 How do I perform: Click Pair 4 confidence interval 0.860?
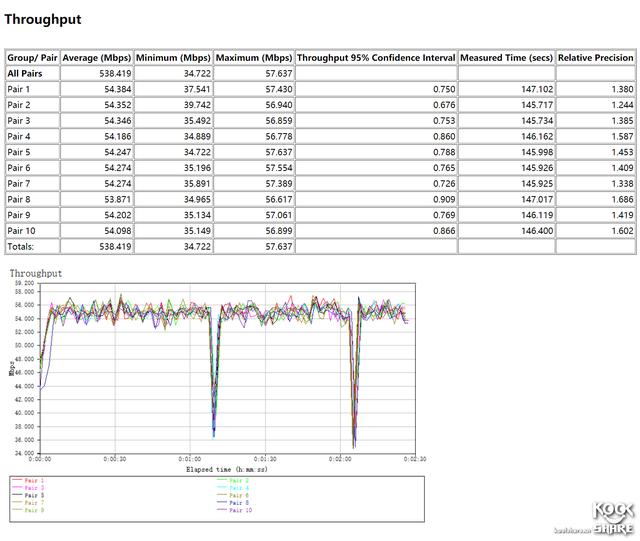(444, 136)
